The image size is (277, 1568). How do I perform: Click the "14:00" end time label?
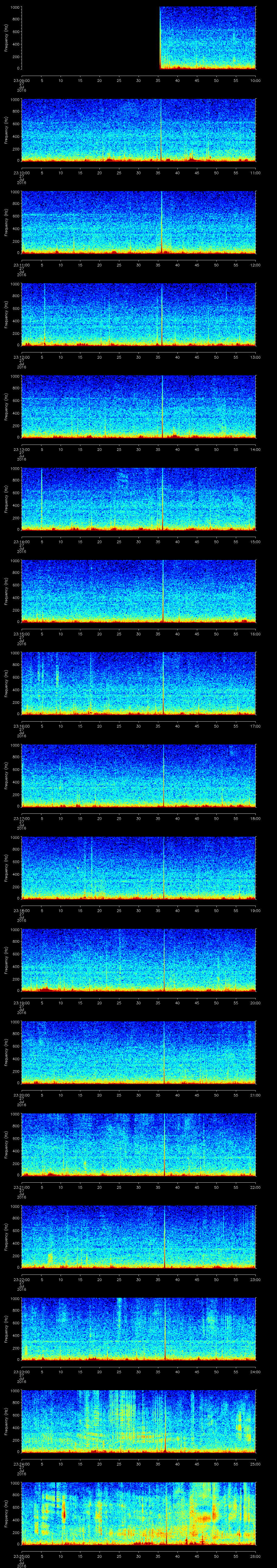pyautogui.click(x=255, y=449)
